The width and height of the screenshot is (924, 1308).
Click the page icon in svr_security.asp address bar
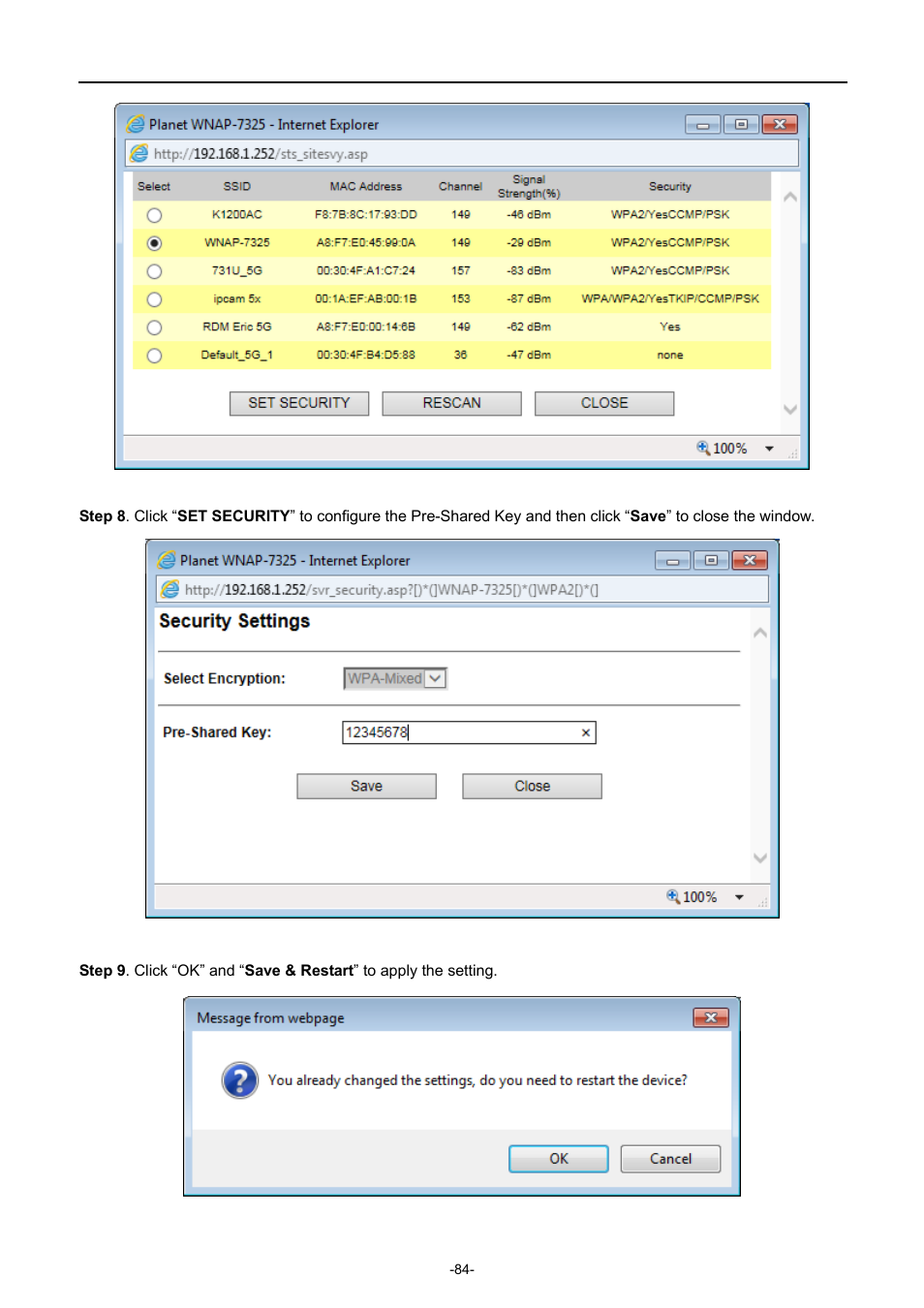coord(170,589)
